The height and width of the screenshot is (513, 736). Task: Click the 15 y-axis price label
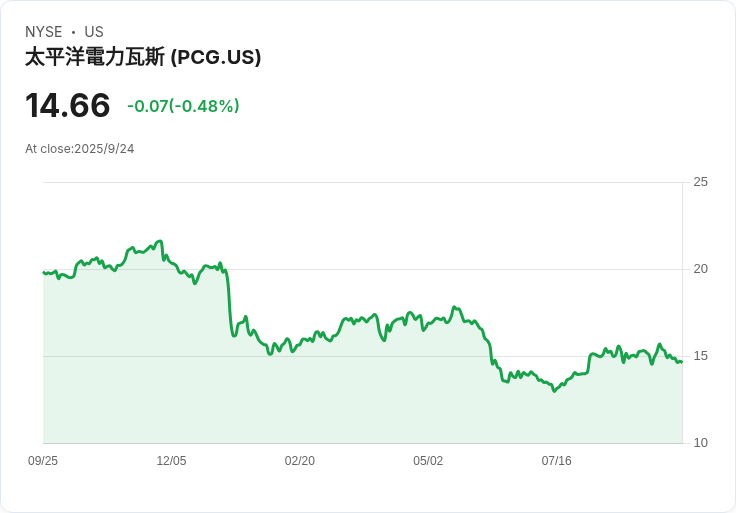pos(700,356)
